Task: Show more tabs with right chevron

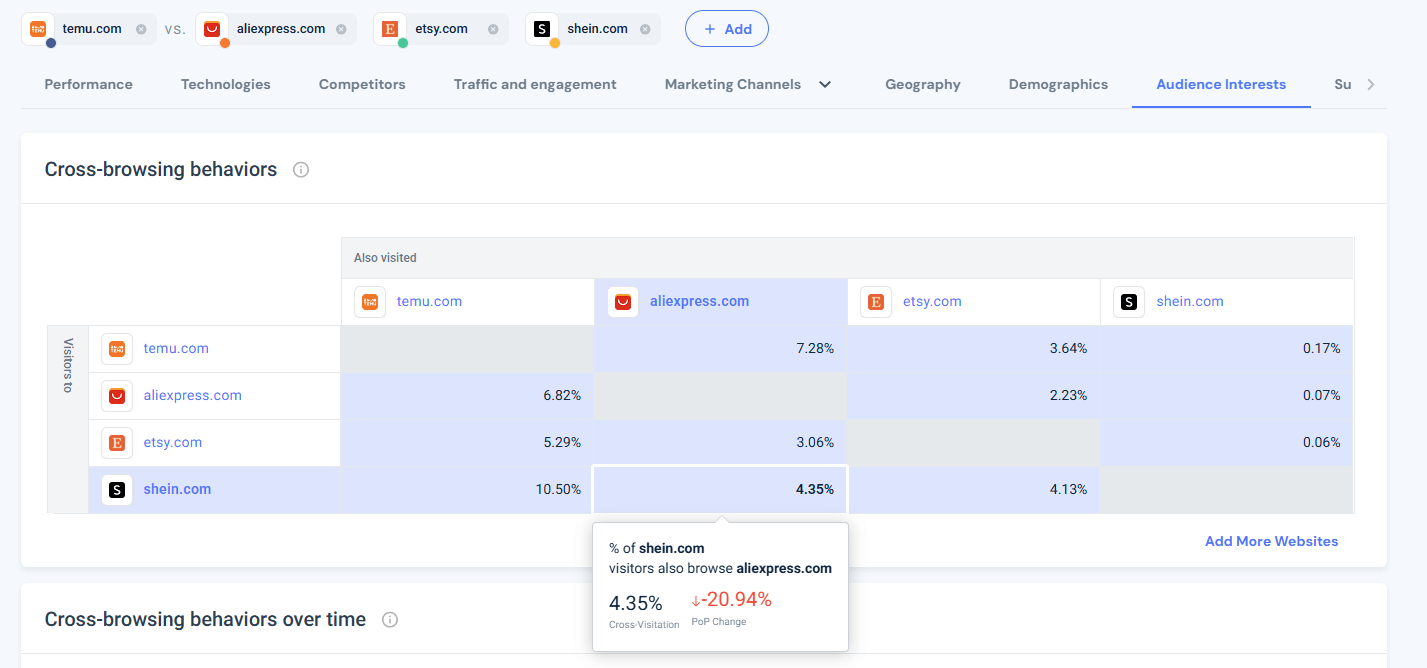Action: pyautogui.click(x=1371, y=84)
